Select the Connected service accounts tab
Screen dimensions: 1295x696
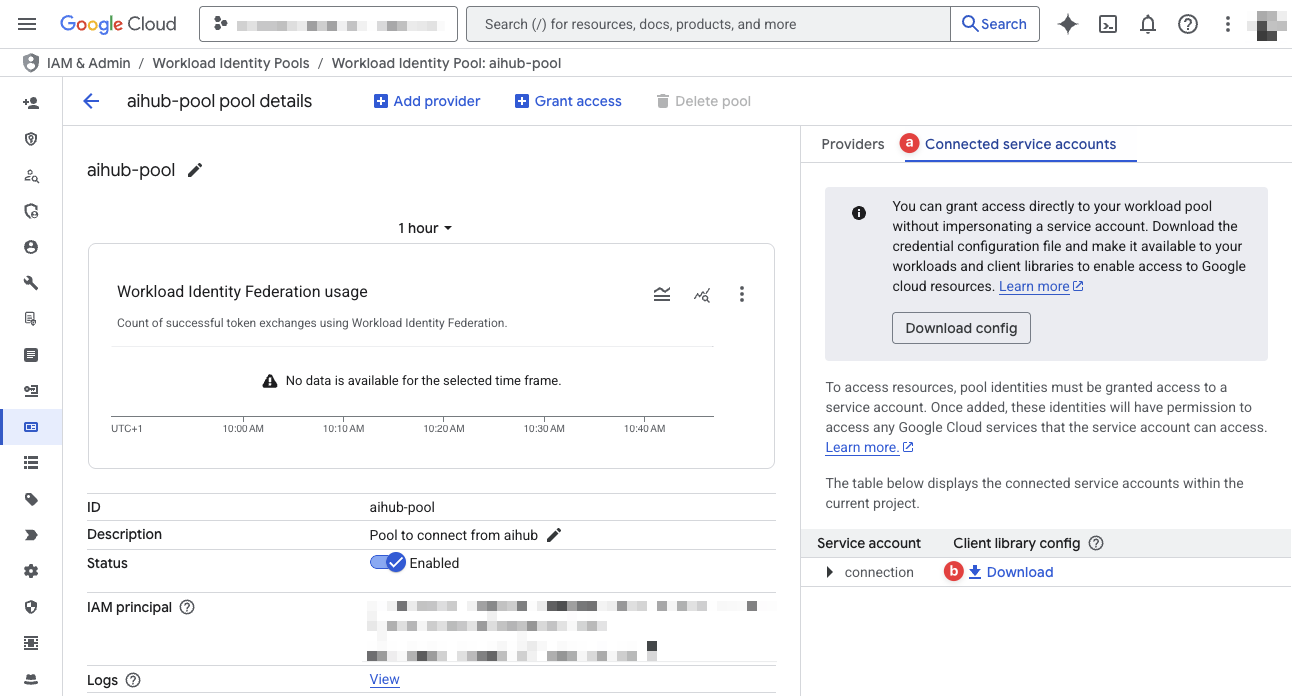click(1020, 144)
